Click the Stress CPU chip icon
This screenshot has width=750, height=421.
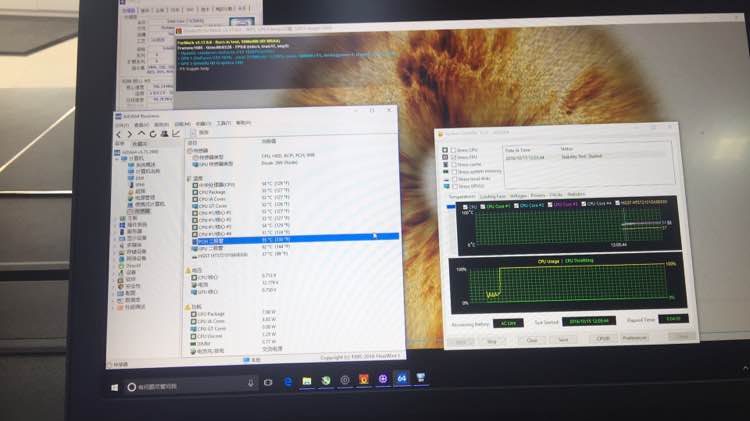pos(445,150)
